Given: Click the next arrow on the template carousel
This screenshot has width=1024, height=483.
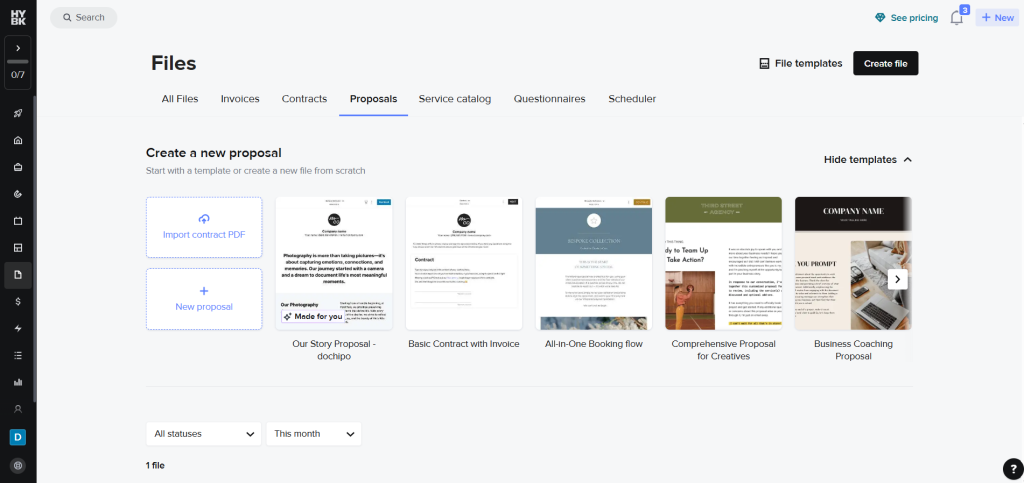Looking at the screenshot, I should click(x=897, y=279).
